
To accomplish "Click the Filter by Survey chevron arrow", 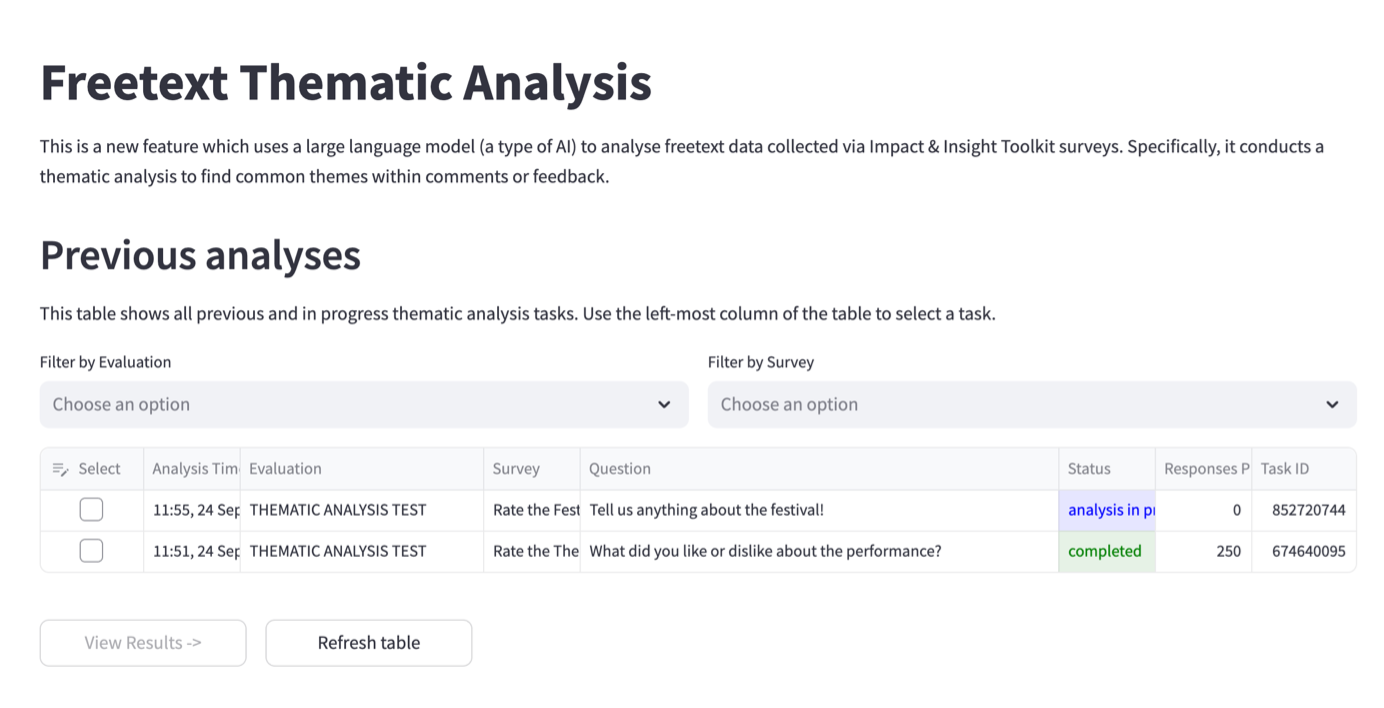I will [x=1332, y=404].
